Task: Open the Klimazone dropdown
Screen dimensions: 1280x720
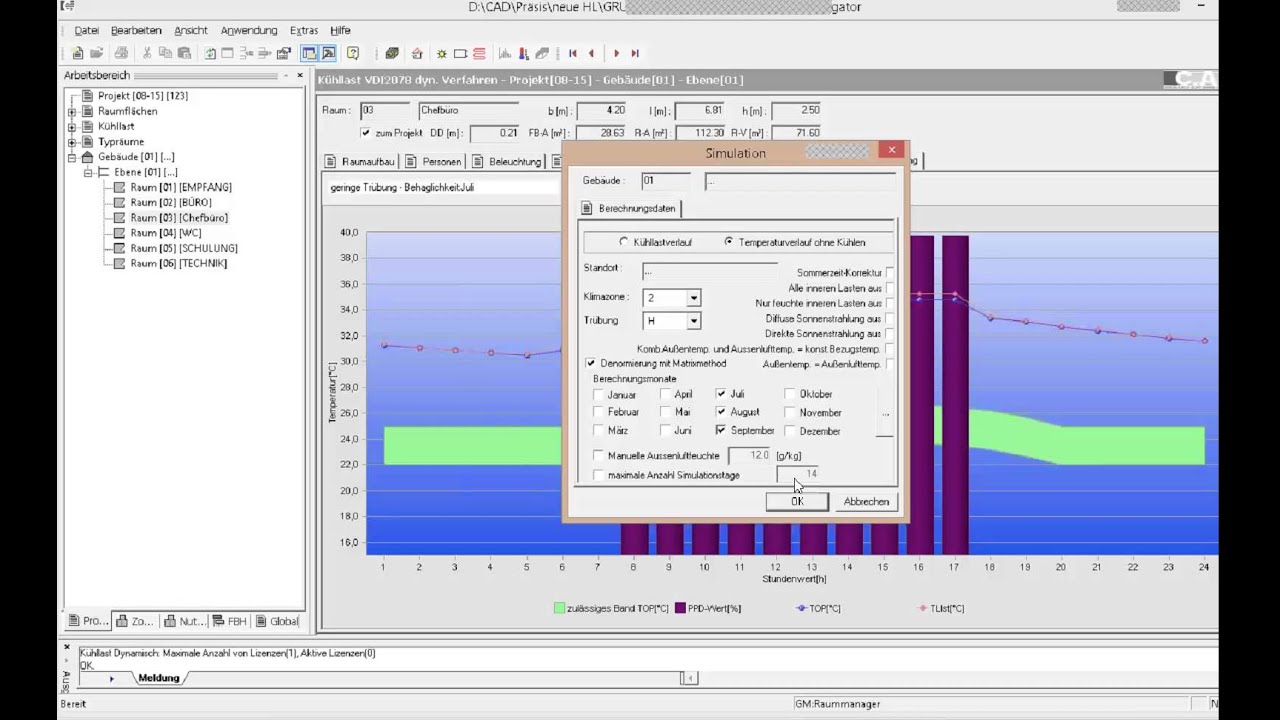Action: click(x=693, y=298)
